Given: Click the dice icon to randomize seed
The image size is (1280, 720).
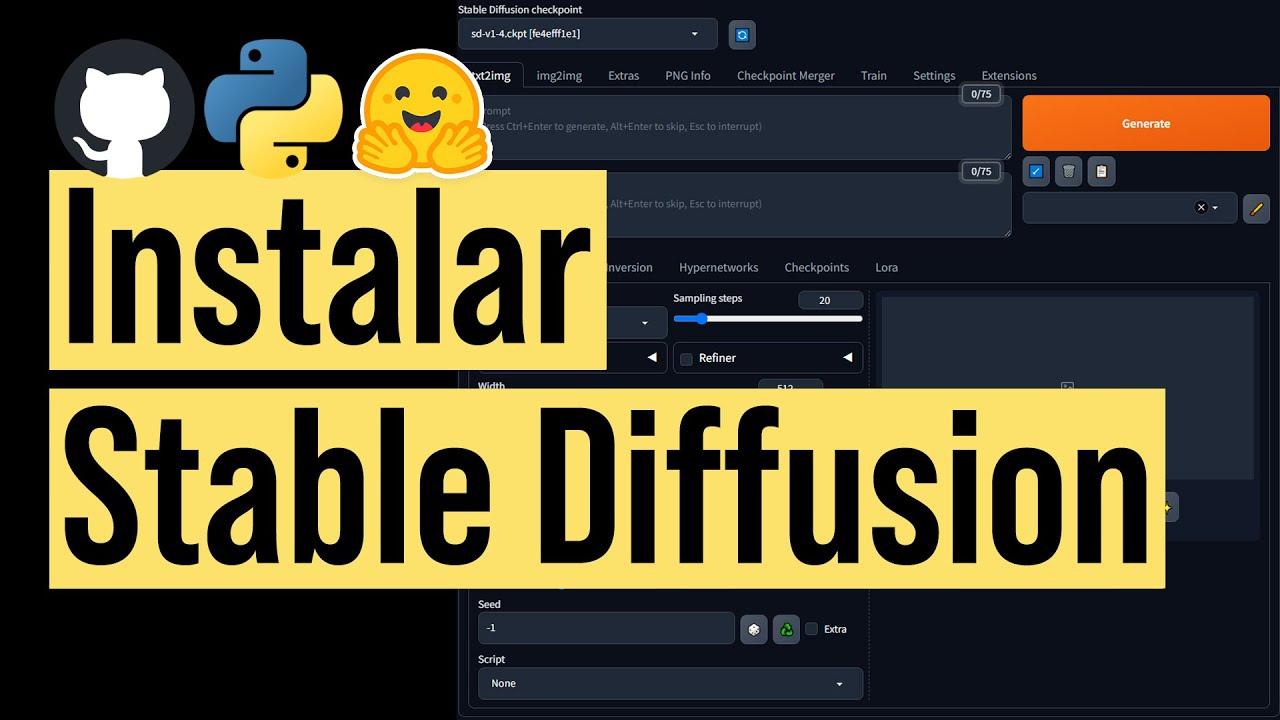Looking at the screenshot, I should (x=754, y=628).
